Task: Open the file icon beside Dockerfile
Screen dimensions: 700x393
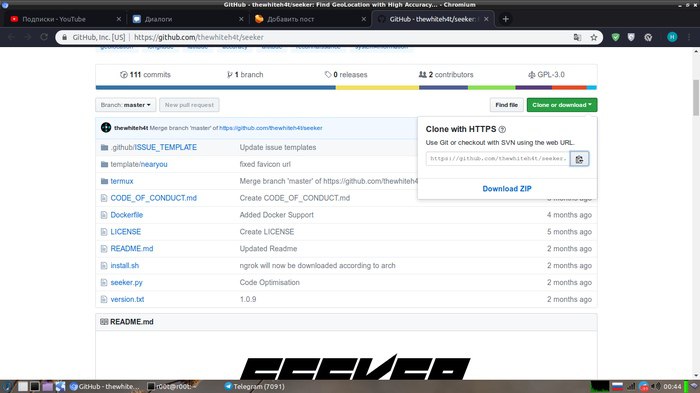Action: click(104, 215)
